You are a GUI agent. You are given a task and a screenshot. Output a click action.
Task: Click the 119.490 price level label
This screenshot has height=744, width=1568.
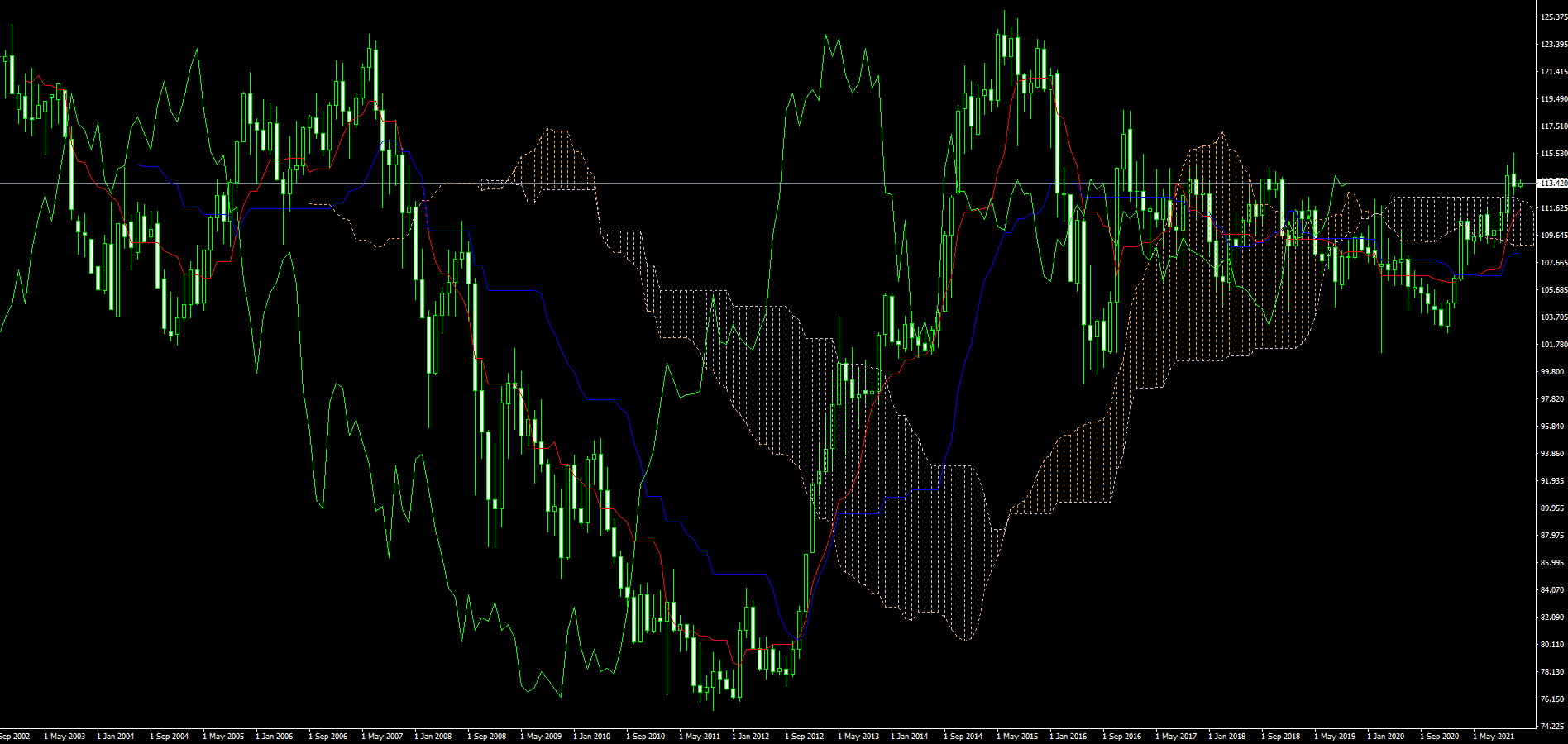click(1554, 98)
